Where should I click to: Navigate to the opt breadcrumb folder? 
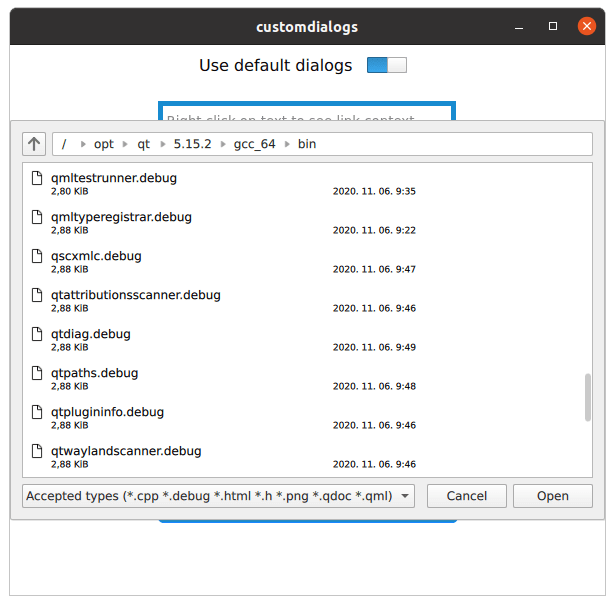(104, 144)
